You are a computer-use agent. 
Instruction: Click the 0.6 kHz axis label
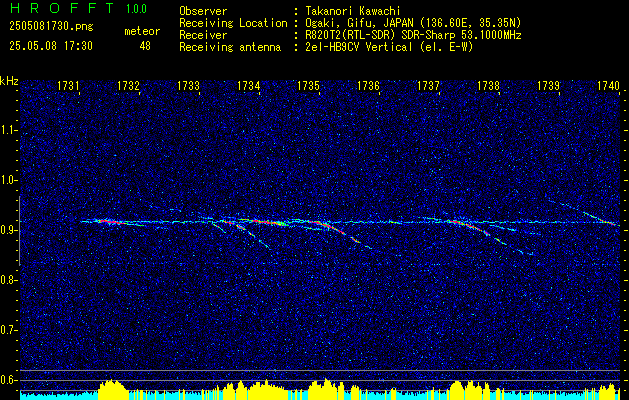[x=9, y=380]
